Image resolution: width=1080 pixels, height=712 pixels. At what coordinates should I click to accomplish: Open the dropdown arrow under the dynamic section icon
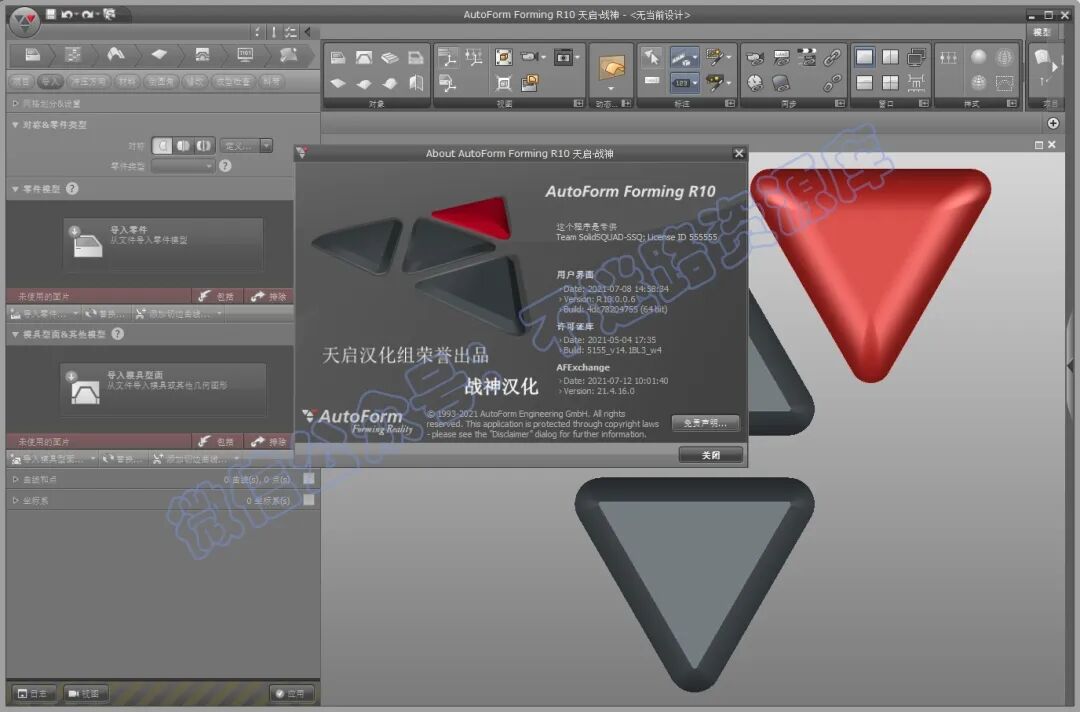coord(611,89)
